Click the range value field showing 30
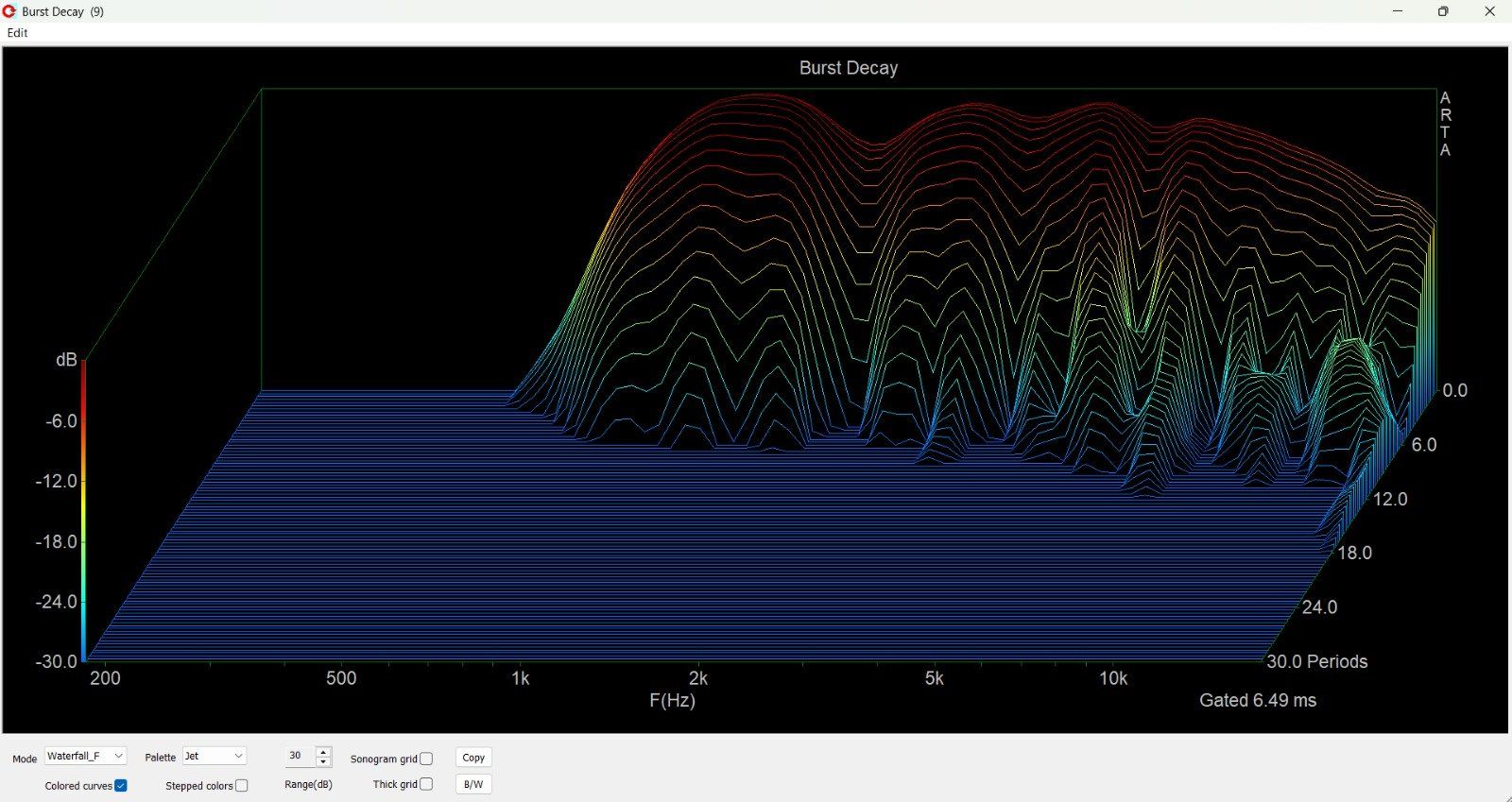1512x802 pixels. 300,757
